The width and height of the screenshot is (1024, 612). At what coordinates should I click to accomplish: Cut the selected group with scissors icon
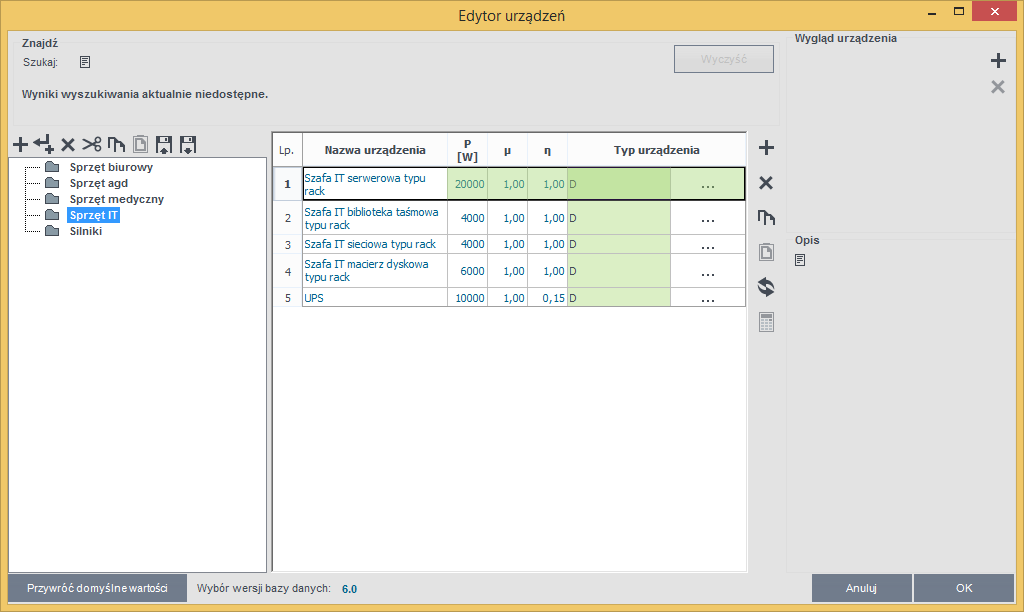point(91,144)
